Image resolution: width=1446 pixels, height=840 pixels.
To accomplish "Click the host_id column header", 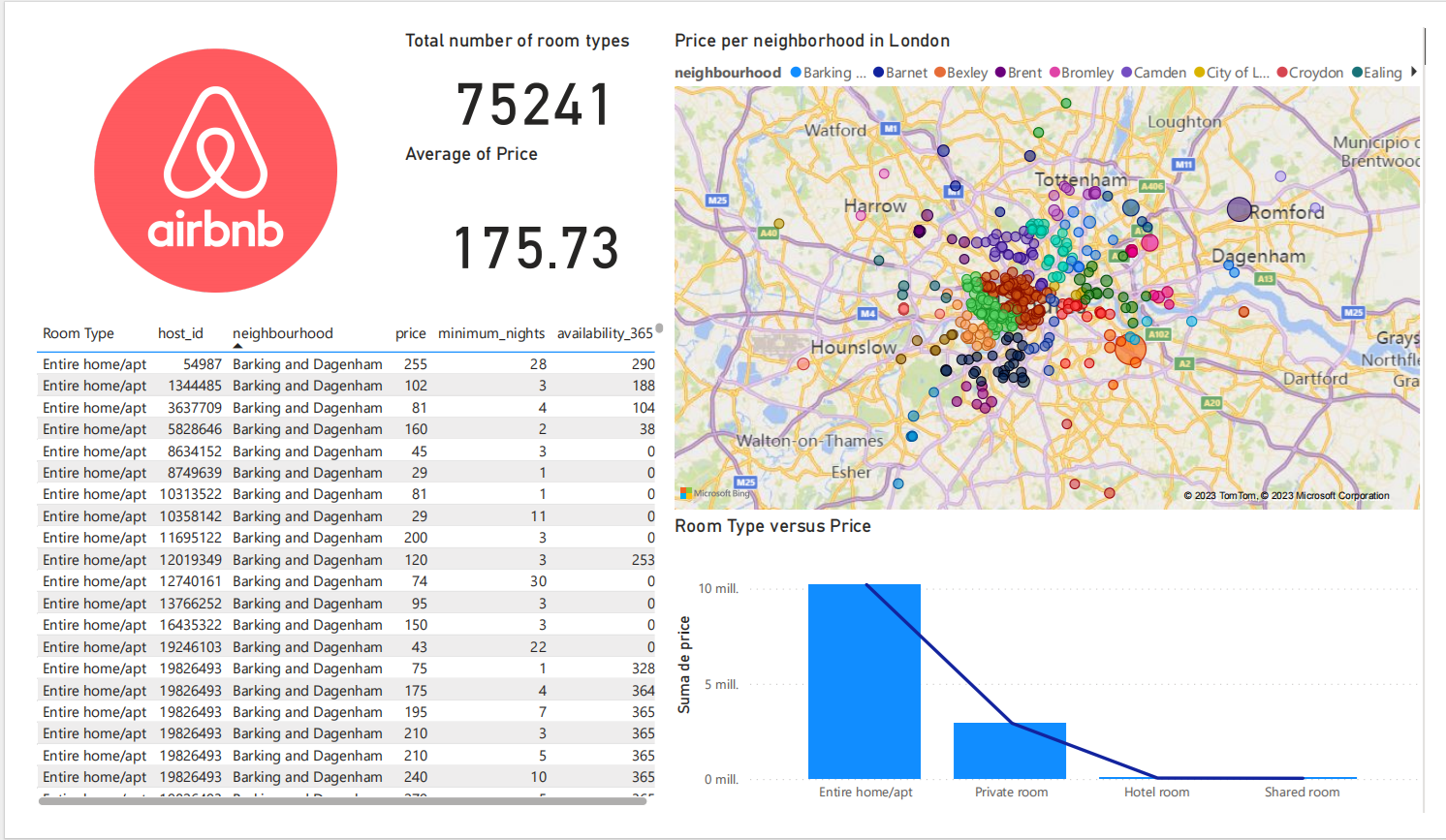I will click(180, 333).
